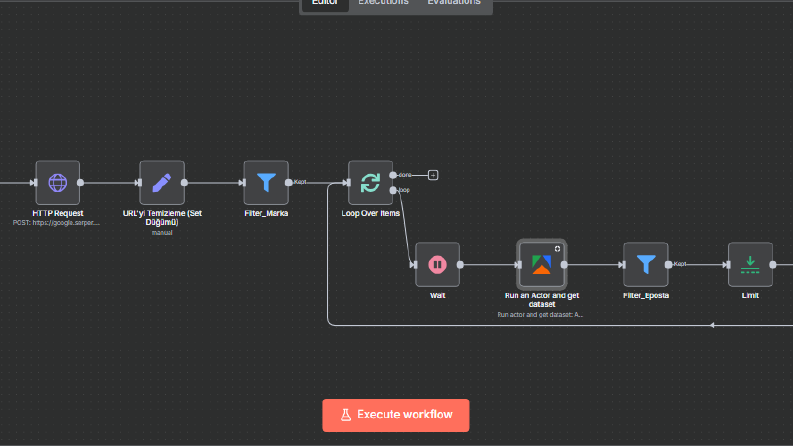This screenshot has width=793, height=446.
Task: Switch to the Executions tab
Action: (x=383, y=3)
